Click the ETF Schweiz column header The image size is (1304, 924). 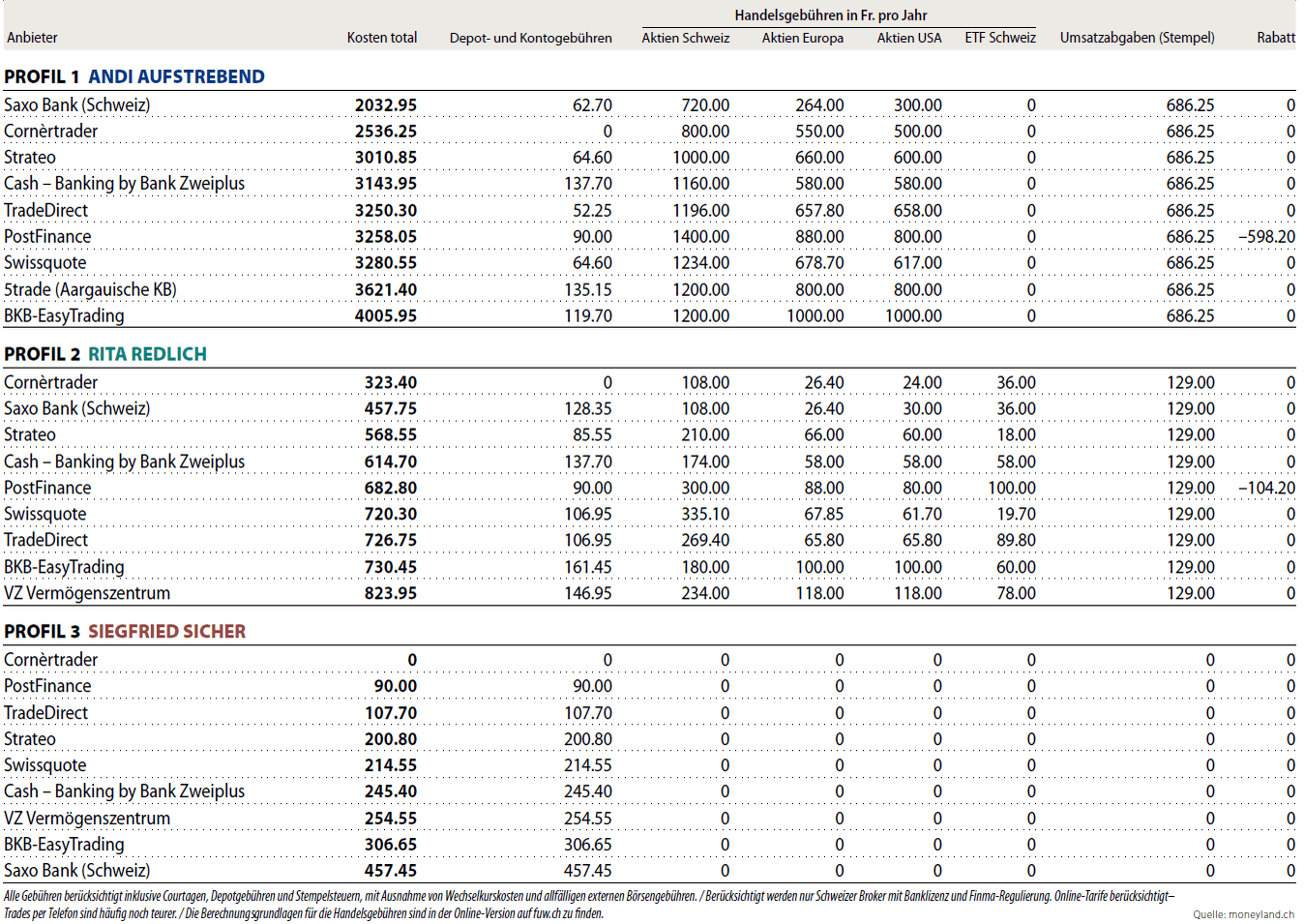pos(1000,38)
